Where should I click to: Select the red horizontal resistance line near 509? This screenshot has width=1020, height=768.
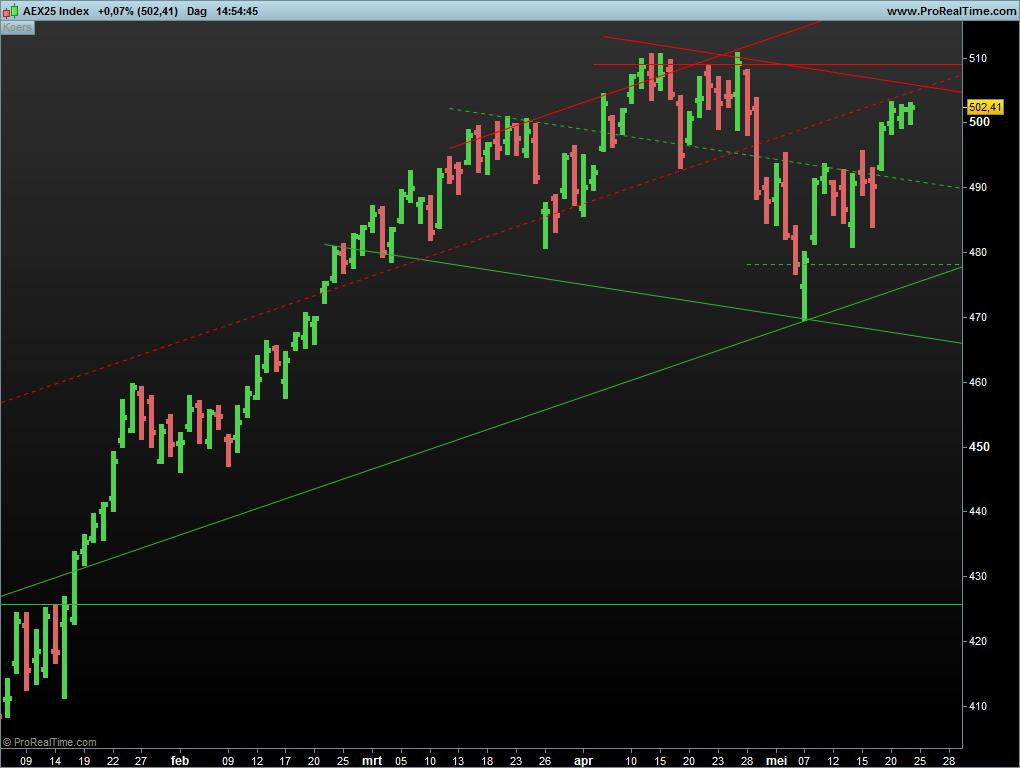point(850,64)
